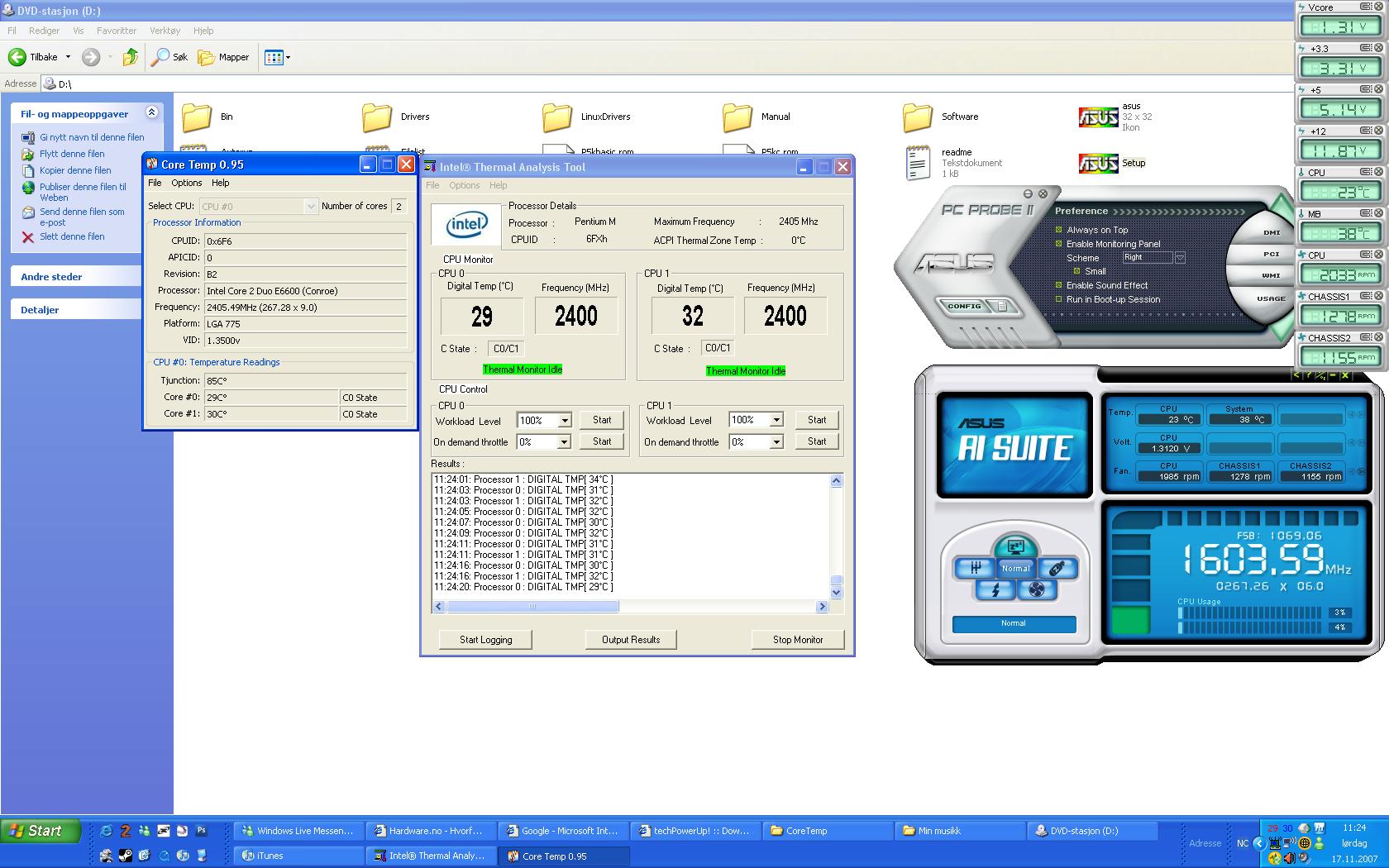This screenshot has width=1389, height=868.
Task: Click AI Suite question mark help icon
Action: 1308,375
